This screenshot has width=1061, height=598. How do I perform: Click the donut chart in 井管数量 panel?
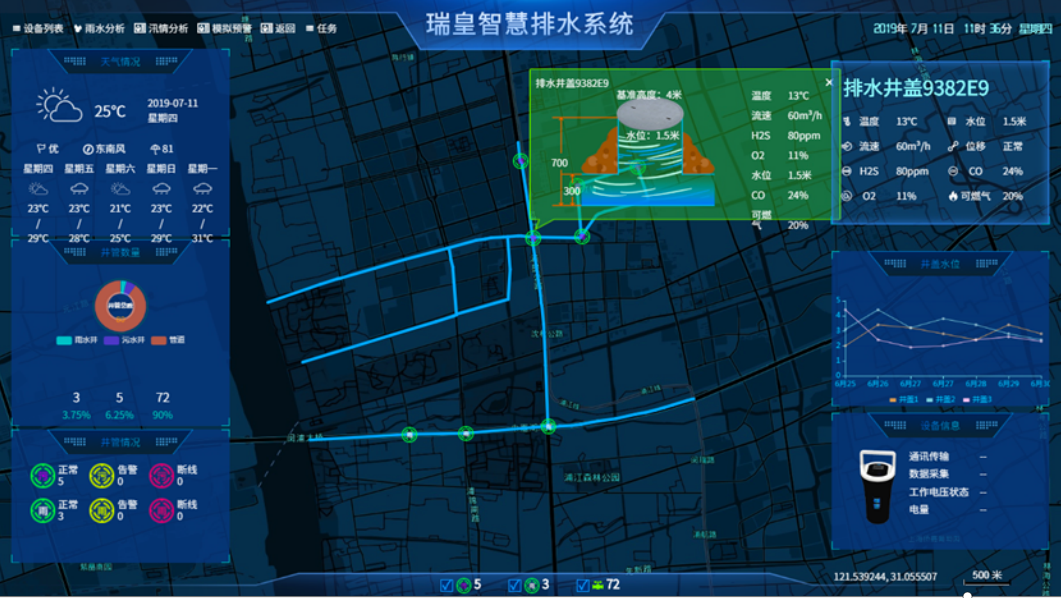click(120, 306)
